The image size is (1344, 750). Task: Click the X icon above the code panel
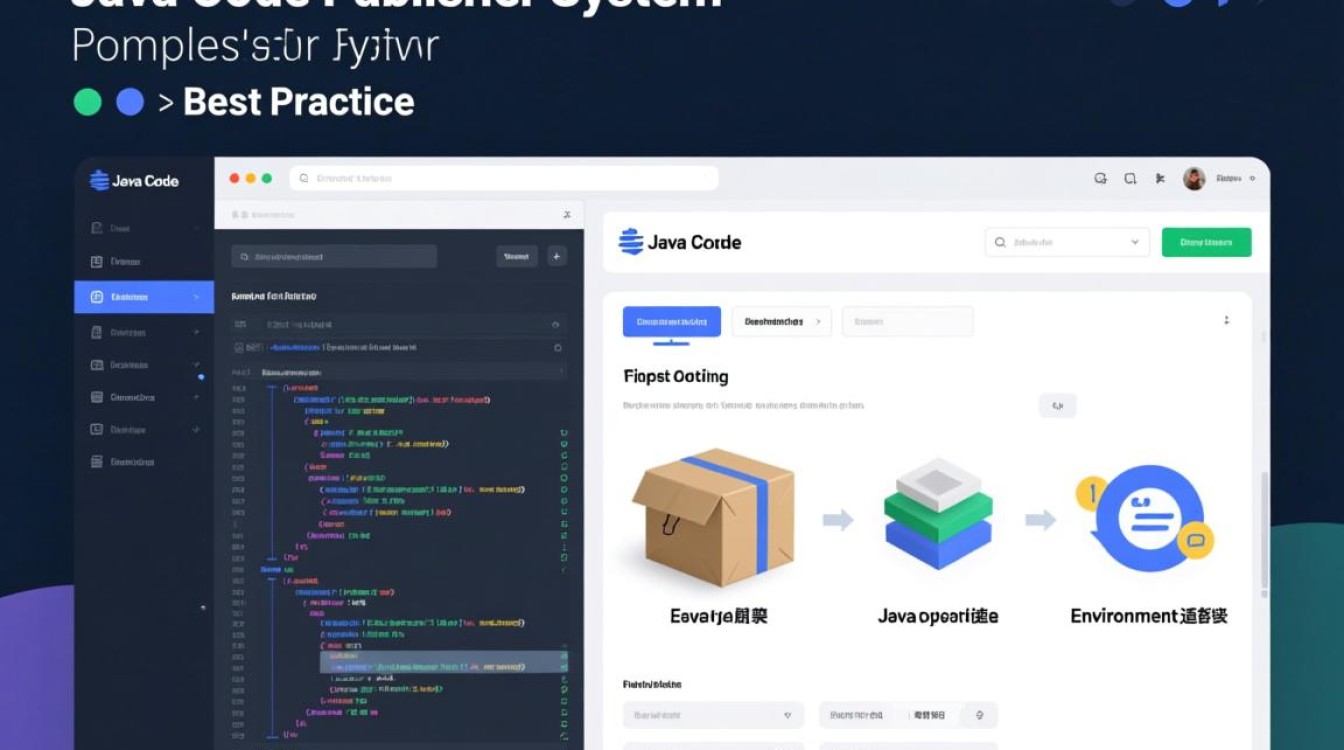coord(567,214)
